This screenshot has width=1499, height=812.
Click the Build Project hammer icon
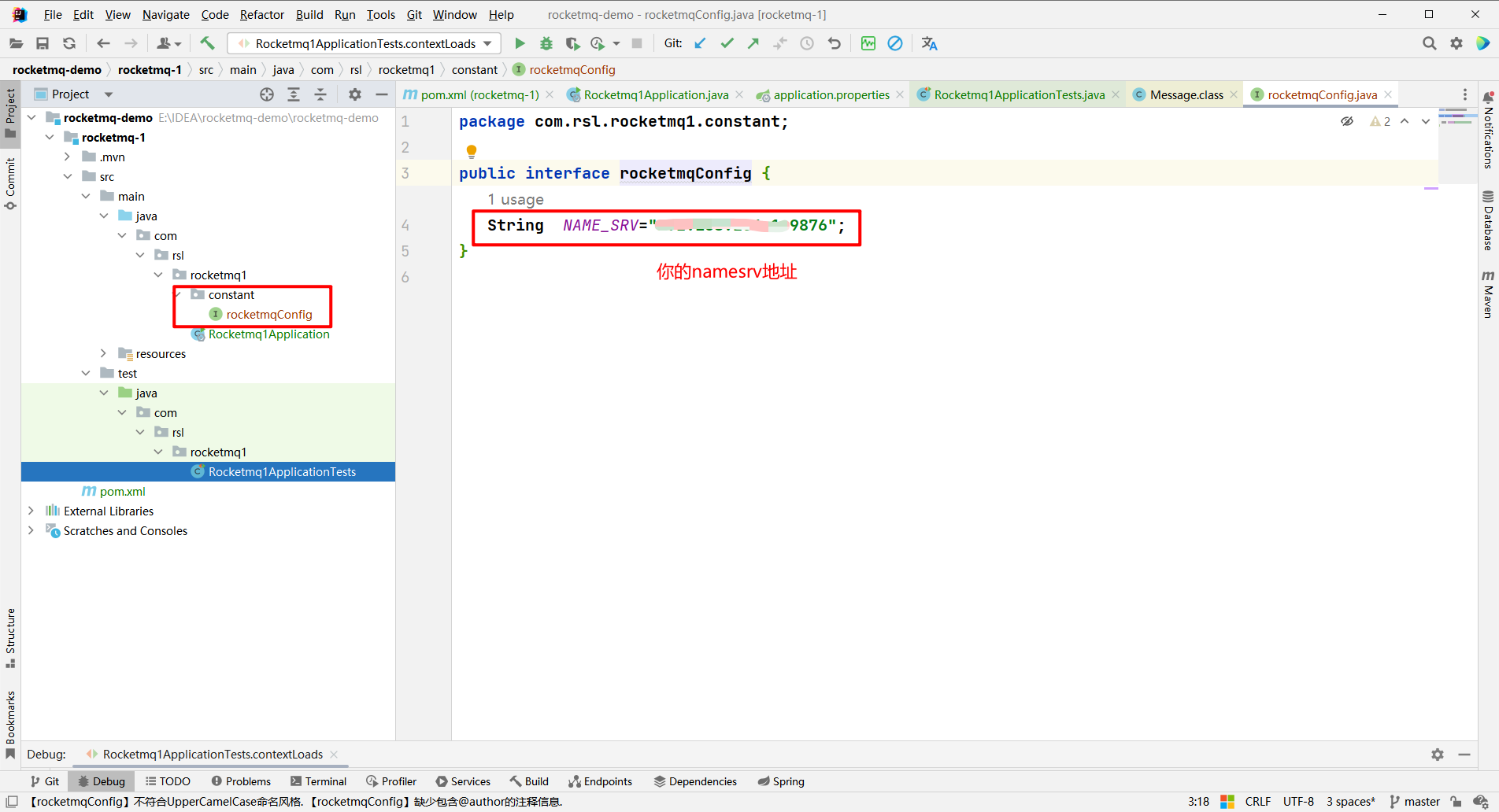coord(207,43)
